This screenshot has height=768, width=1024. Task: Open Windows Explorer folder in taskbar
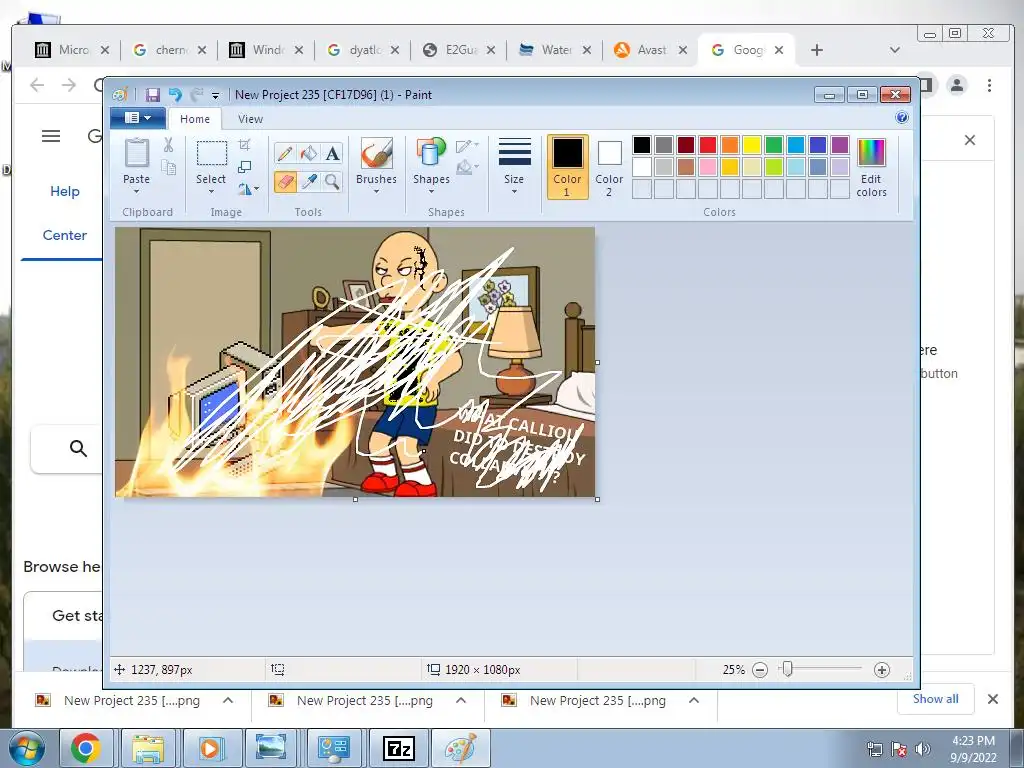(148, 748)
